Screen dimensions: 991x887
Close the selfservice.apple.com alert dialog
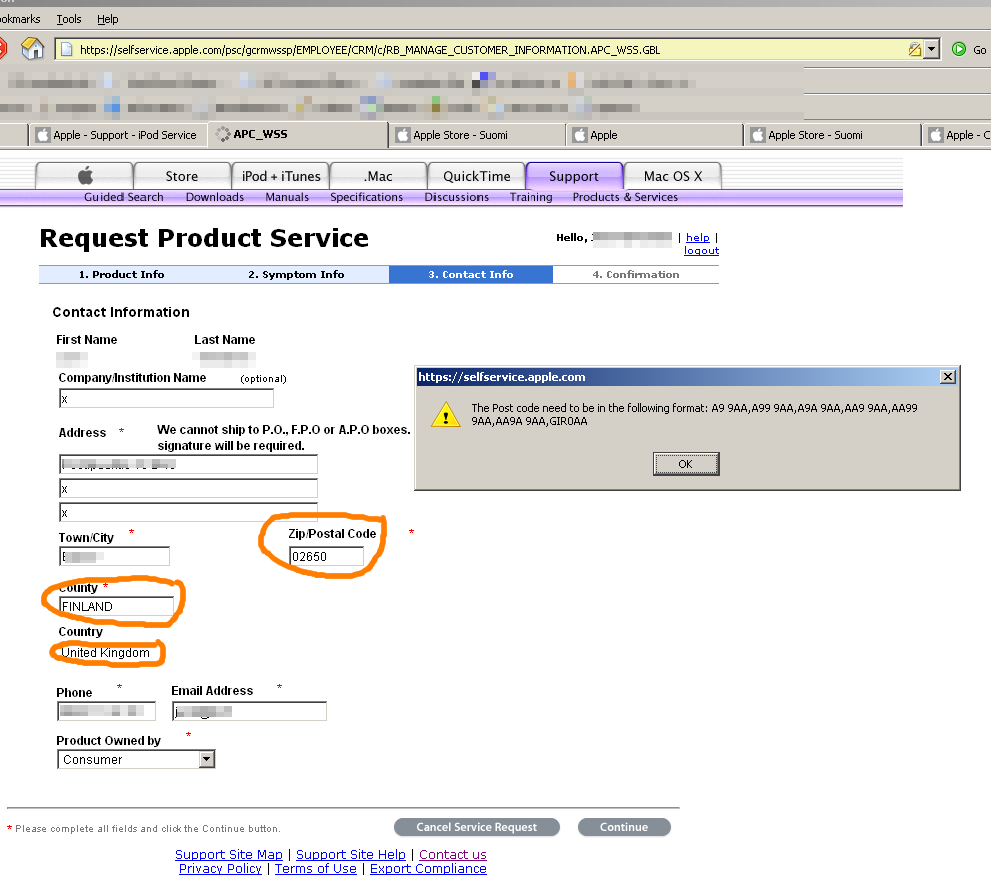point(947,377)
